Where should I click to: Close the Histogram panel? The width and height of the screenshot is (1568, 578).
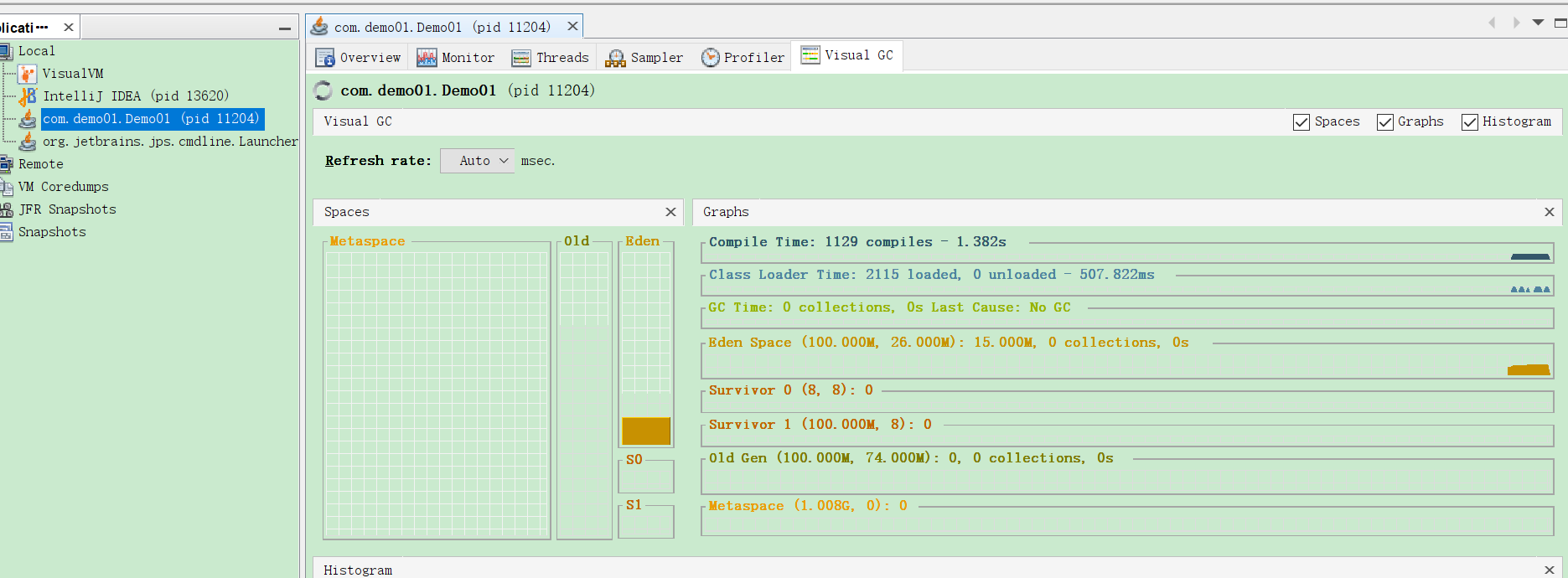click(x=1550, y=570)
